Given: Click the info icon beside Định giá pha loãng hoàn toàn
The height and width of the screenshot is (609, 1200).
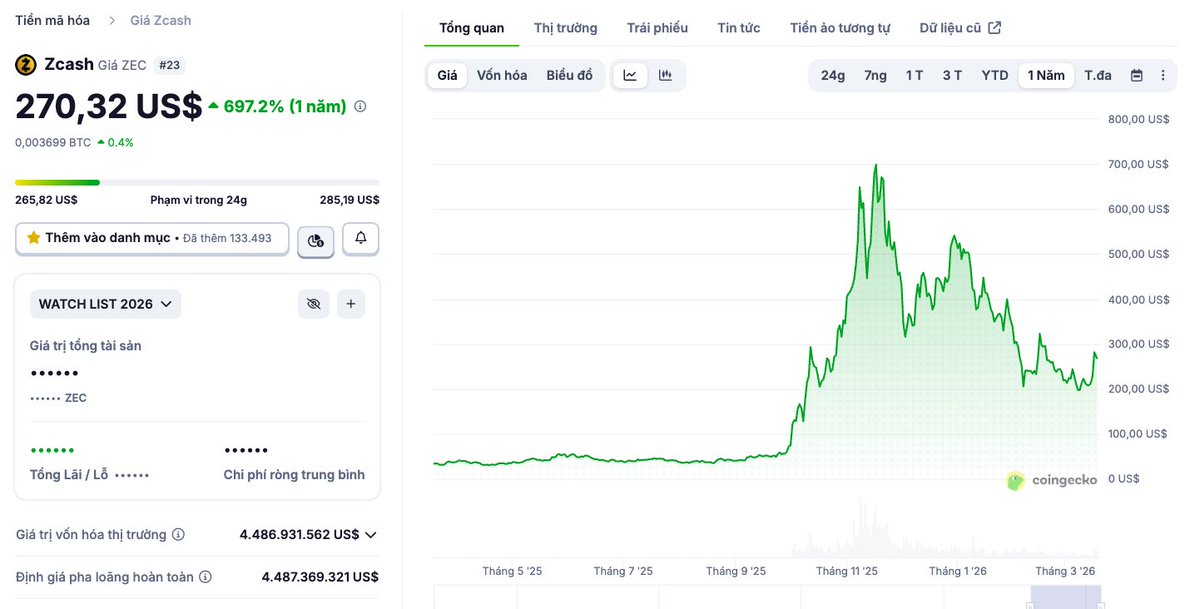Looking at the screenshot, I should (204, 577).
